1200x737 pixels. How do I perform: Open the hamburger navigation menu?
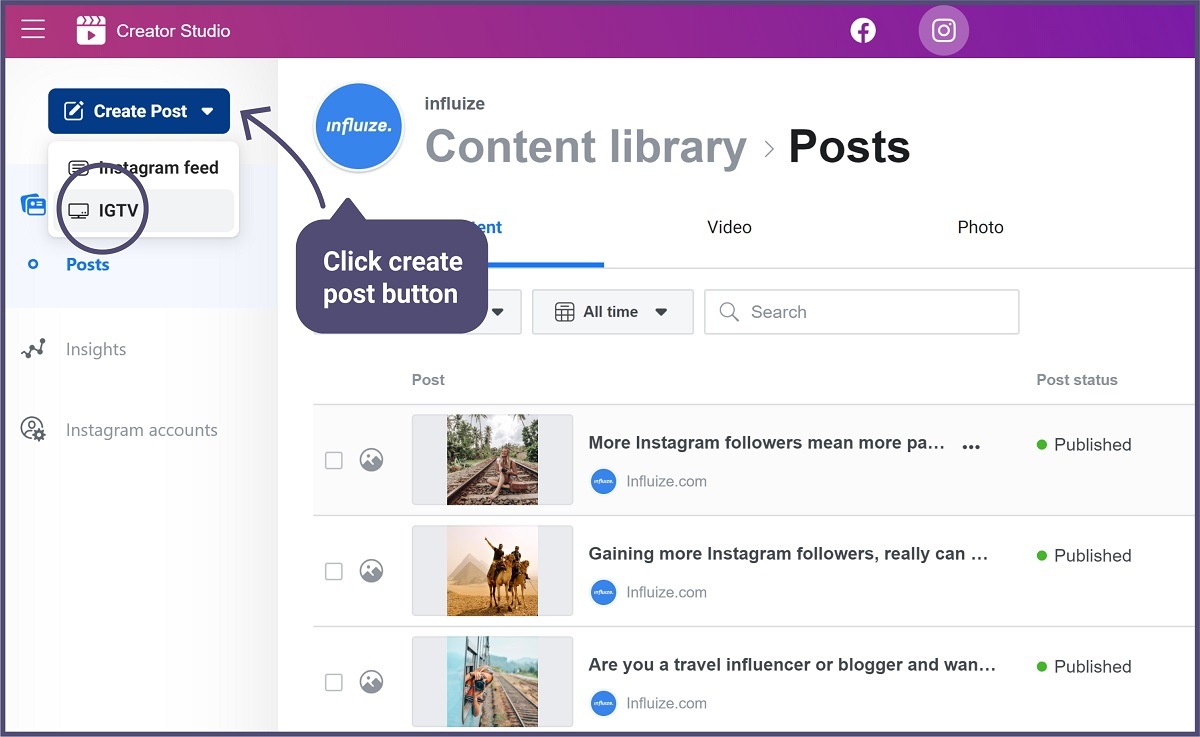(33, 30)
